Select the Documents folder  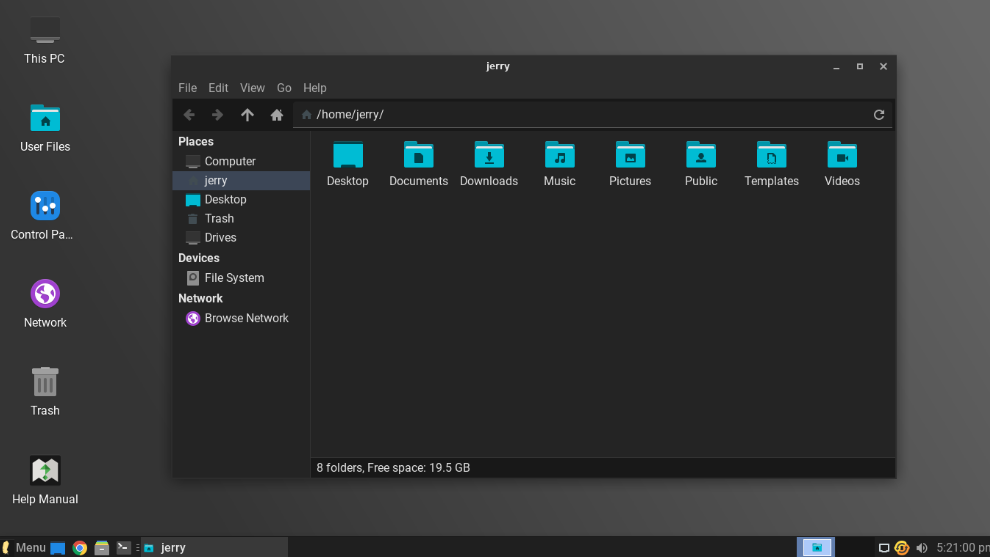[419, 164]
